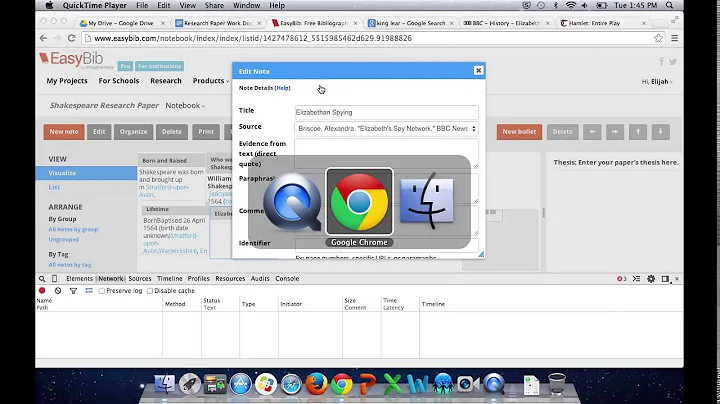Click the Twitter icon on EasyBib header
This screenshot has height=404, width=720.
(673, 62)
